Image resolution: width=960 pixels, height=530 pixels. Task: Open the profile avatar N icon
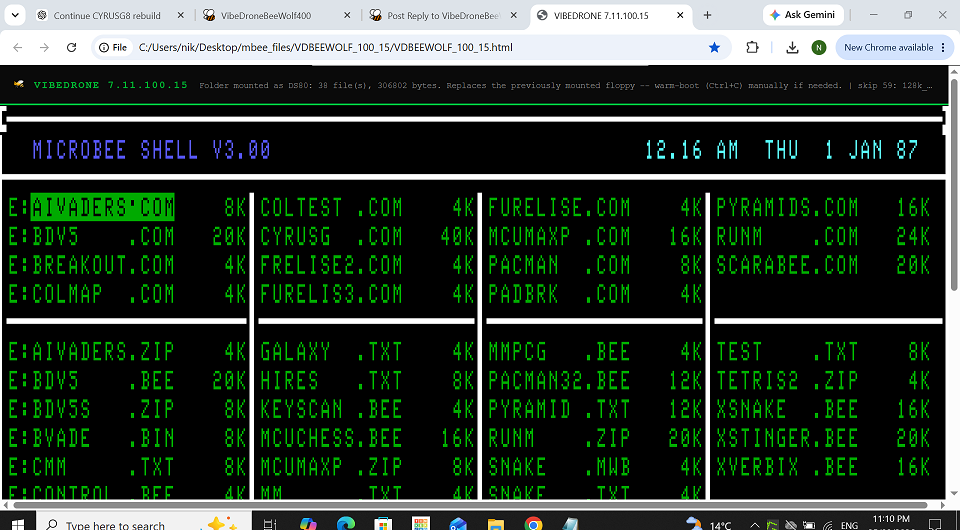pos(819,47)
